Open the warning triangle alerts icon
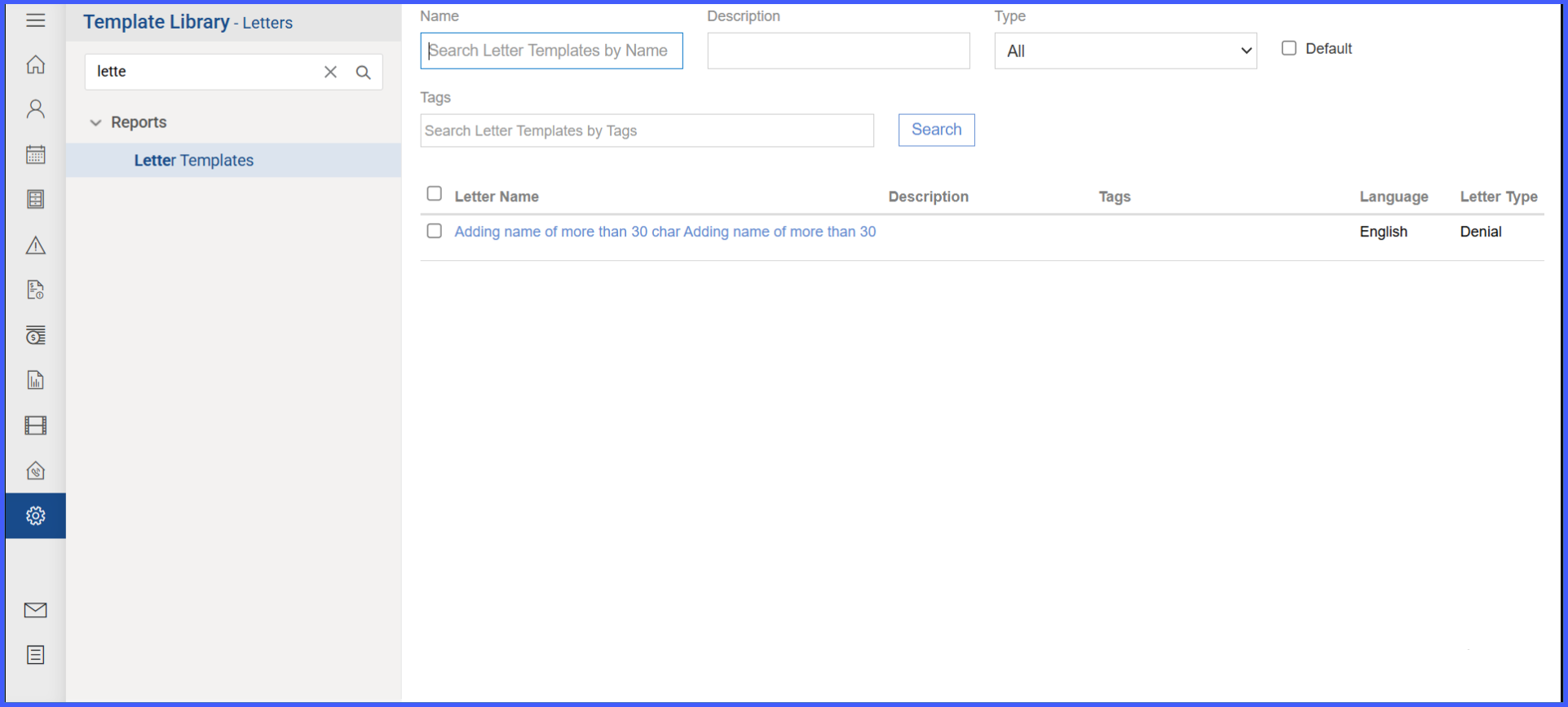Screen dimensions: 1568x707 pyautogui.click(x=35, y=245)
